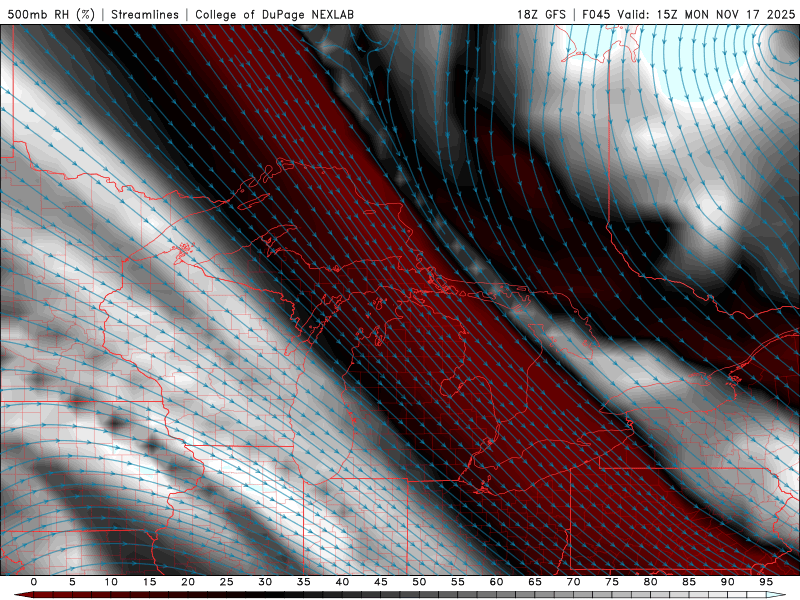Click the "60" colorbar scale label

pos(496,582)
